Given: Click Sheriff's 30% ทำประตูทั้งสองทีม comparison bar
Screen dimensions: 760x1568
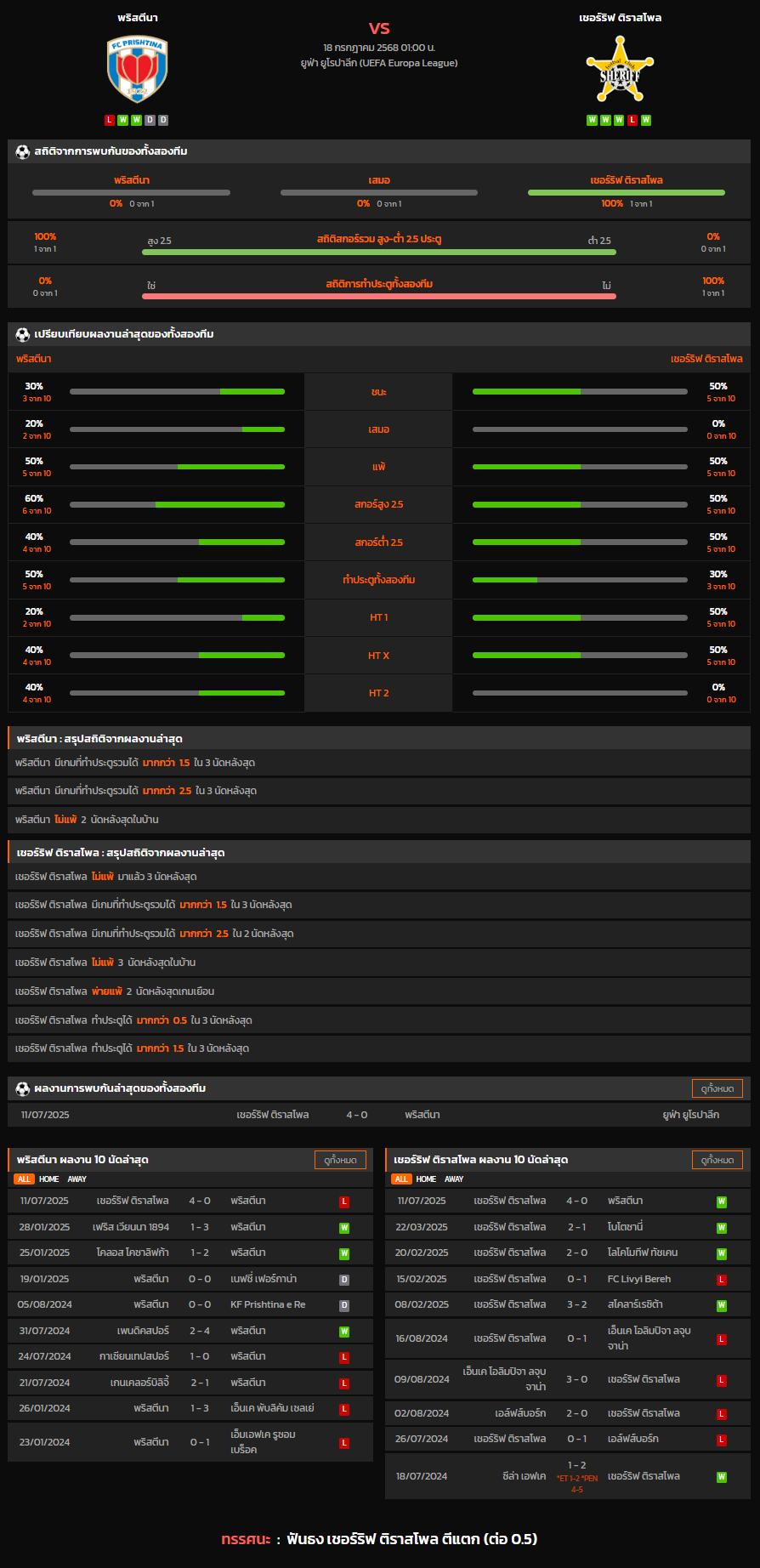Looking at the screenshot, I should tap(580, 580).
